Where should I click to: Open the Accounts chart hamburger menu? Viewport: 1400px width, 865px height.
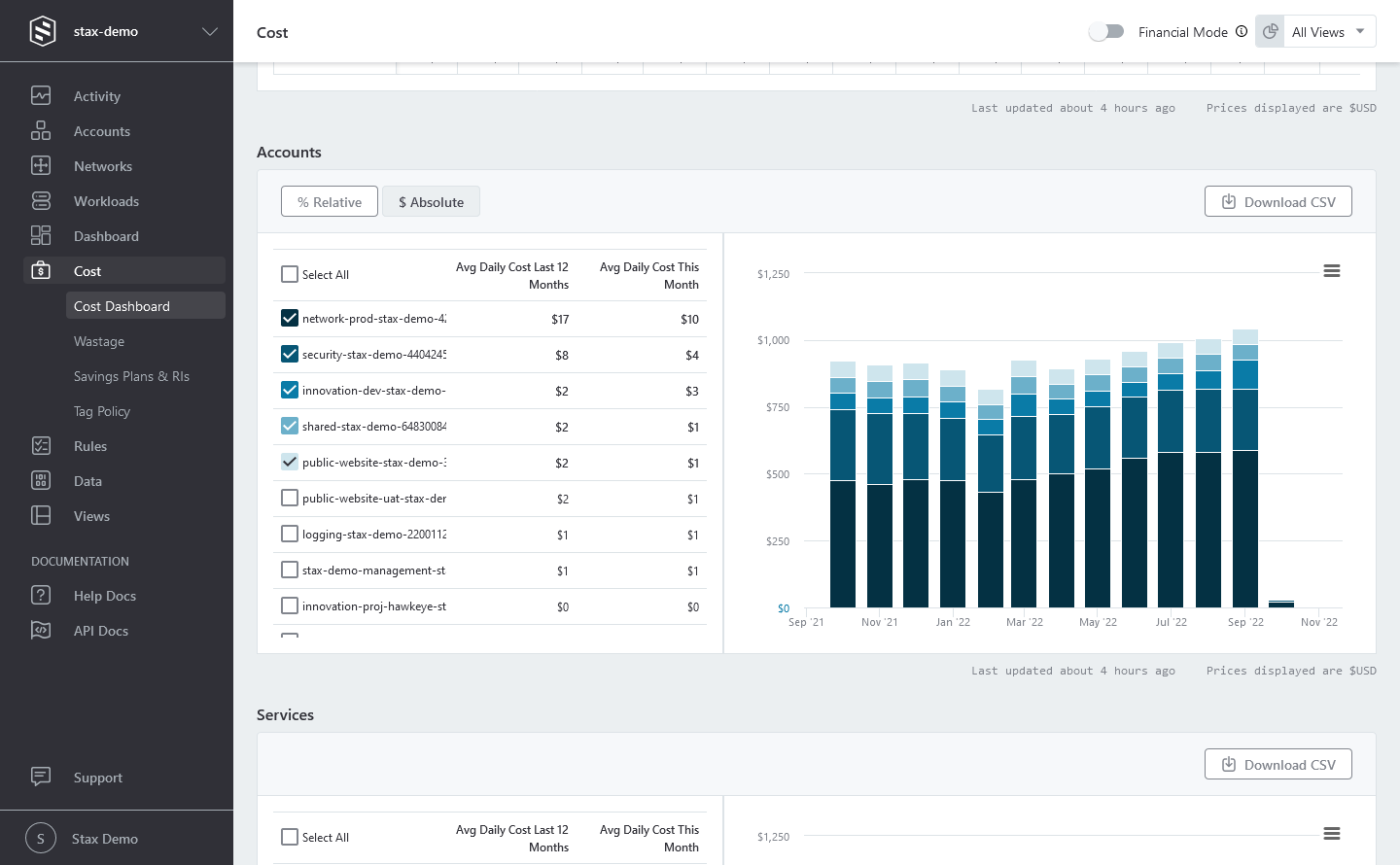[x=1332, y=271]
